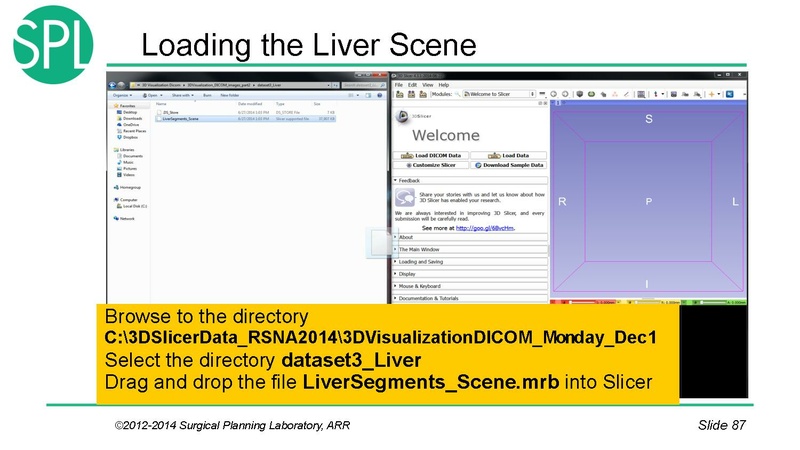Toggle the Explorer preview pane icon
The height and width of the screenshot is (450, 800).
[368, 95]
